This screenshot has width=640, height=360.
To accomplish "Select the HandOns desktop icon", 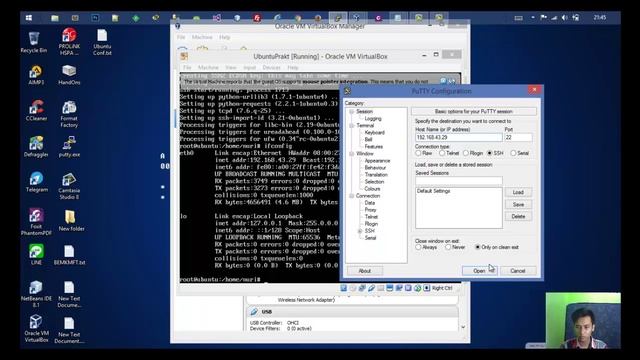I will 69,75.
